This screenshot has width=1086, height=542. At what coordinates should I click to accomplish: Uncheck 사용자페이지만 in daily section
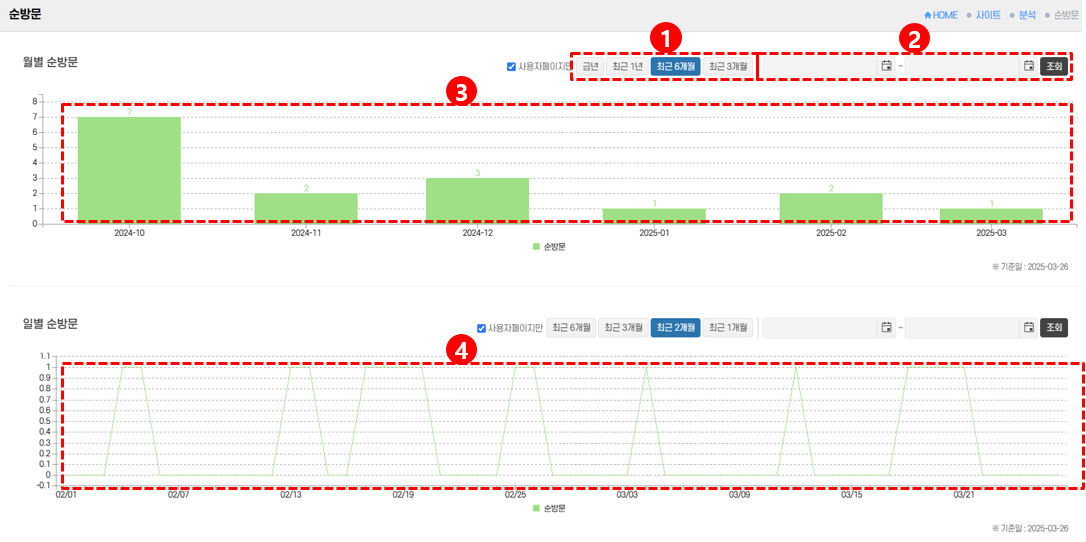pyautogui.click(x=482, y=328)
